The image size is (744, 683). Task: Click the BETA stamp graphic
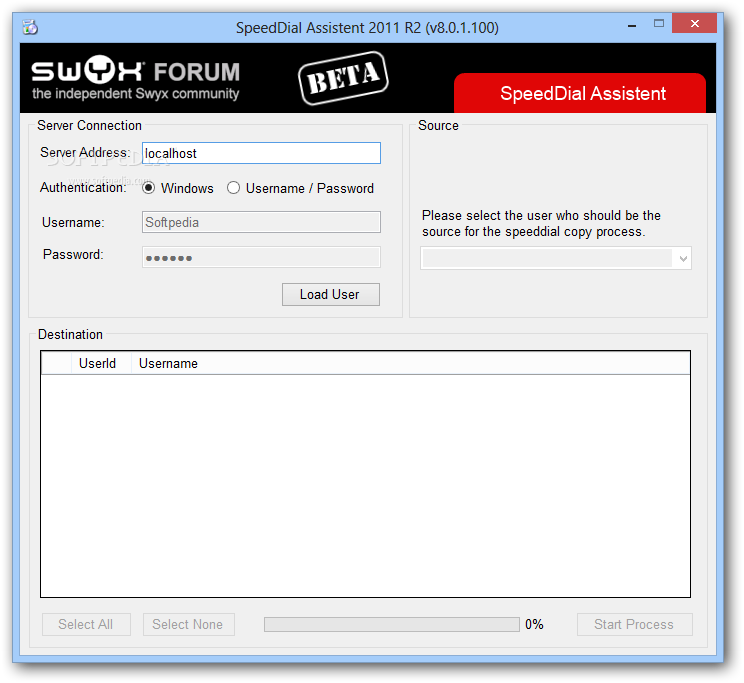(343, 78)
